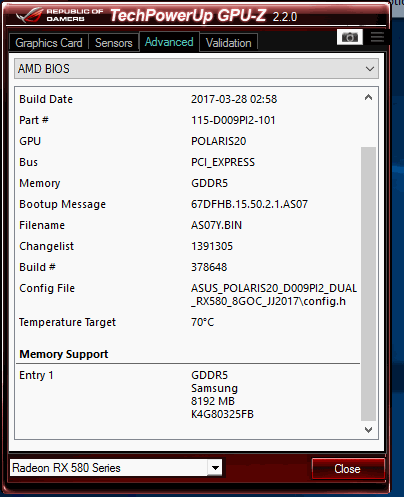404x497 pixels.
Task: Click the Bus value PCI_EXPRESS
Action: pyautogui.click(x=223, y=162)
